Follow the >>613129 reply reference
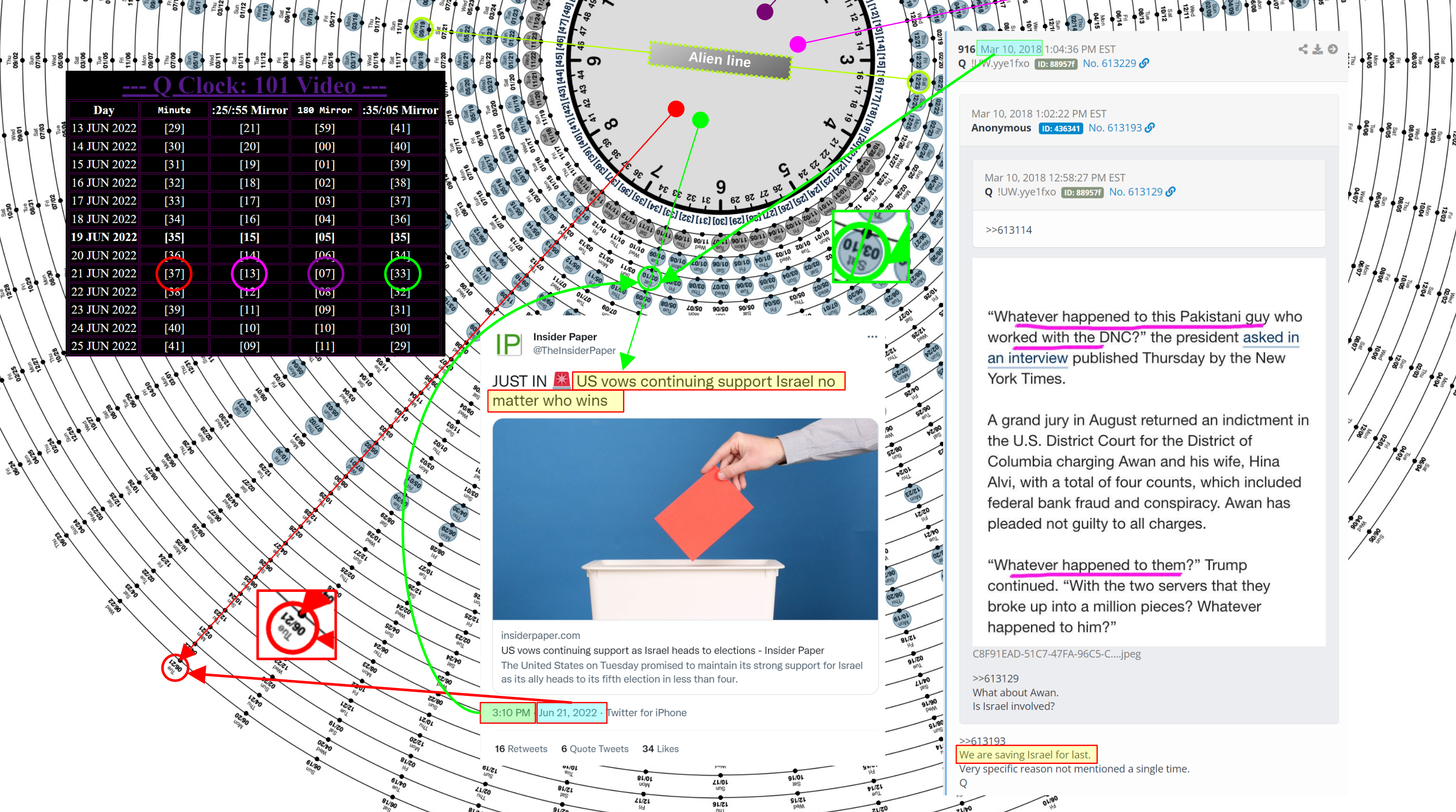The height and width of the screenshot is (812, 1456). point(995,678)
